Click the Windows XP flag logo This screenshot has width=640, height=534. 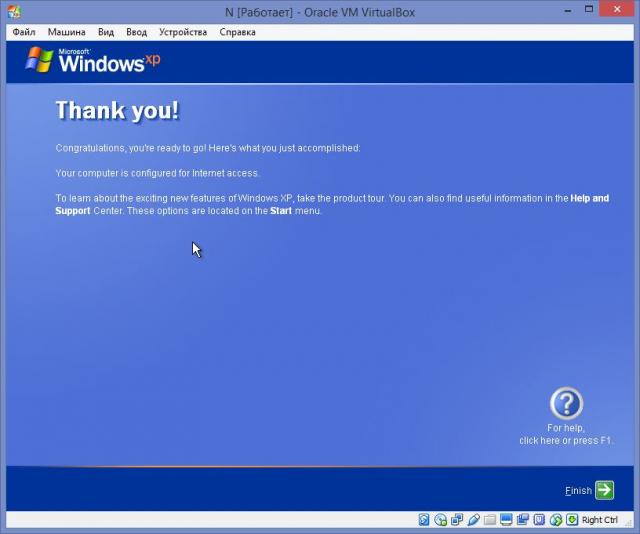pyautogui.click(x=39, y=60)
